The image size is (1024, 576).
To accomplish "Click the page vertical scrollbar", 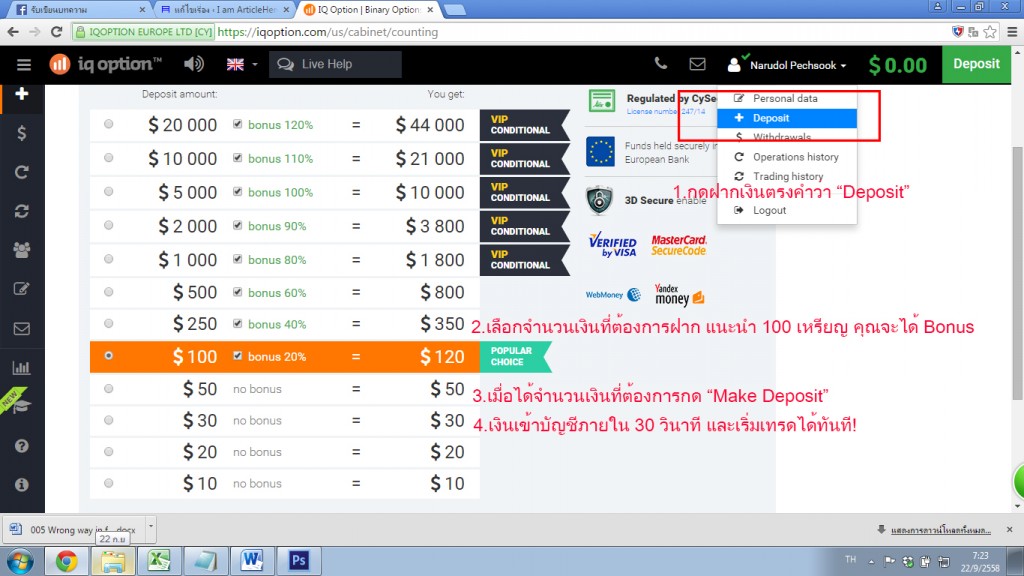I will tap(1017, 273).
